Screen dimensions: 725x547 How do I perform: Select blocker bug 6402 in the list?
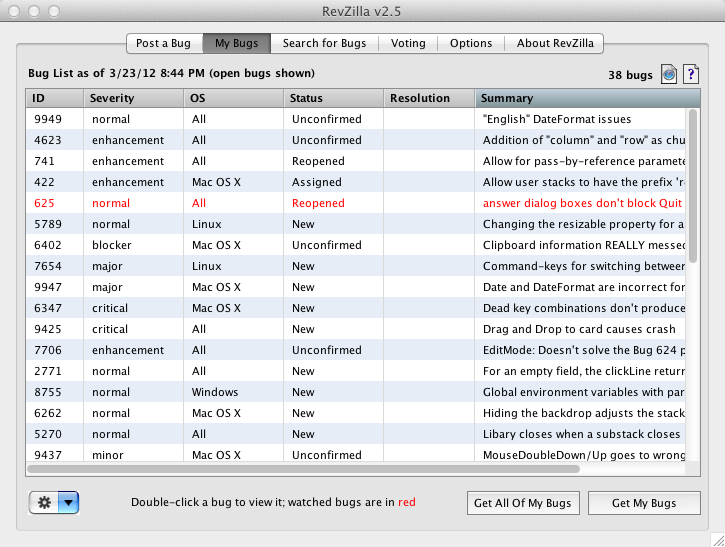pyautogui.click(x=300, y=245)
